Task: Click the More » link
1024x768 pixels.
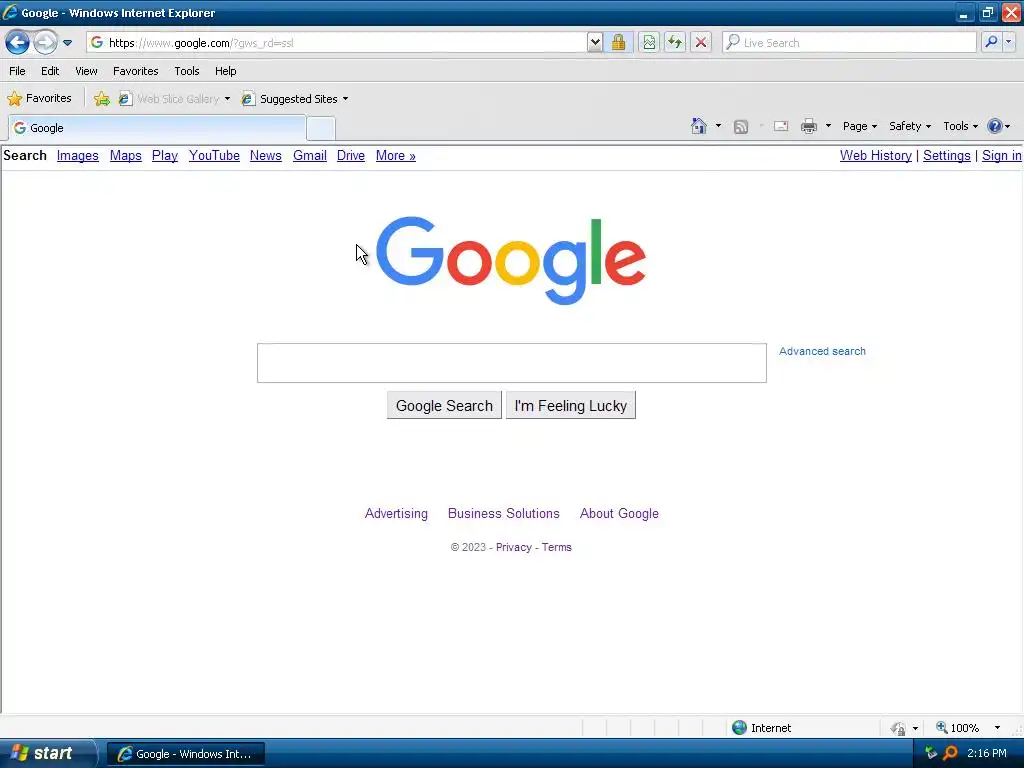Action: point(396,155)
